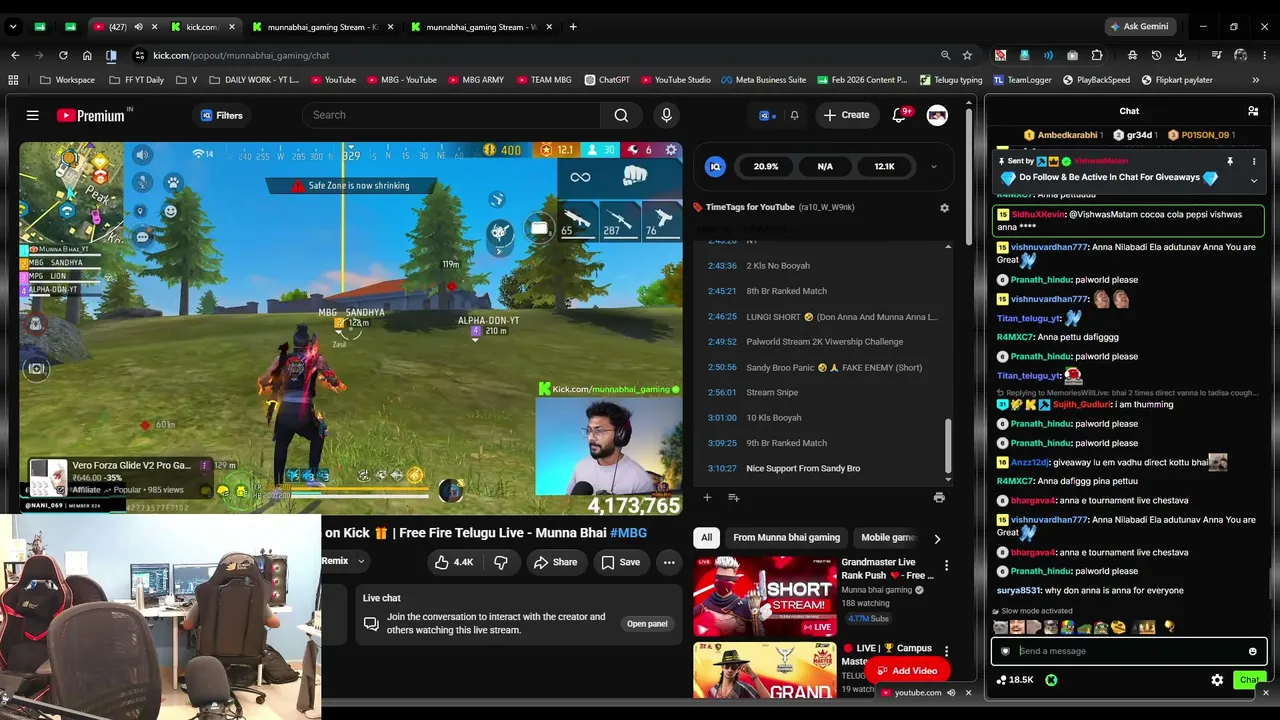Open the live chat panel

click(647, 624)
